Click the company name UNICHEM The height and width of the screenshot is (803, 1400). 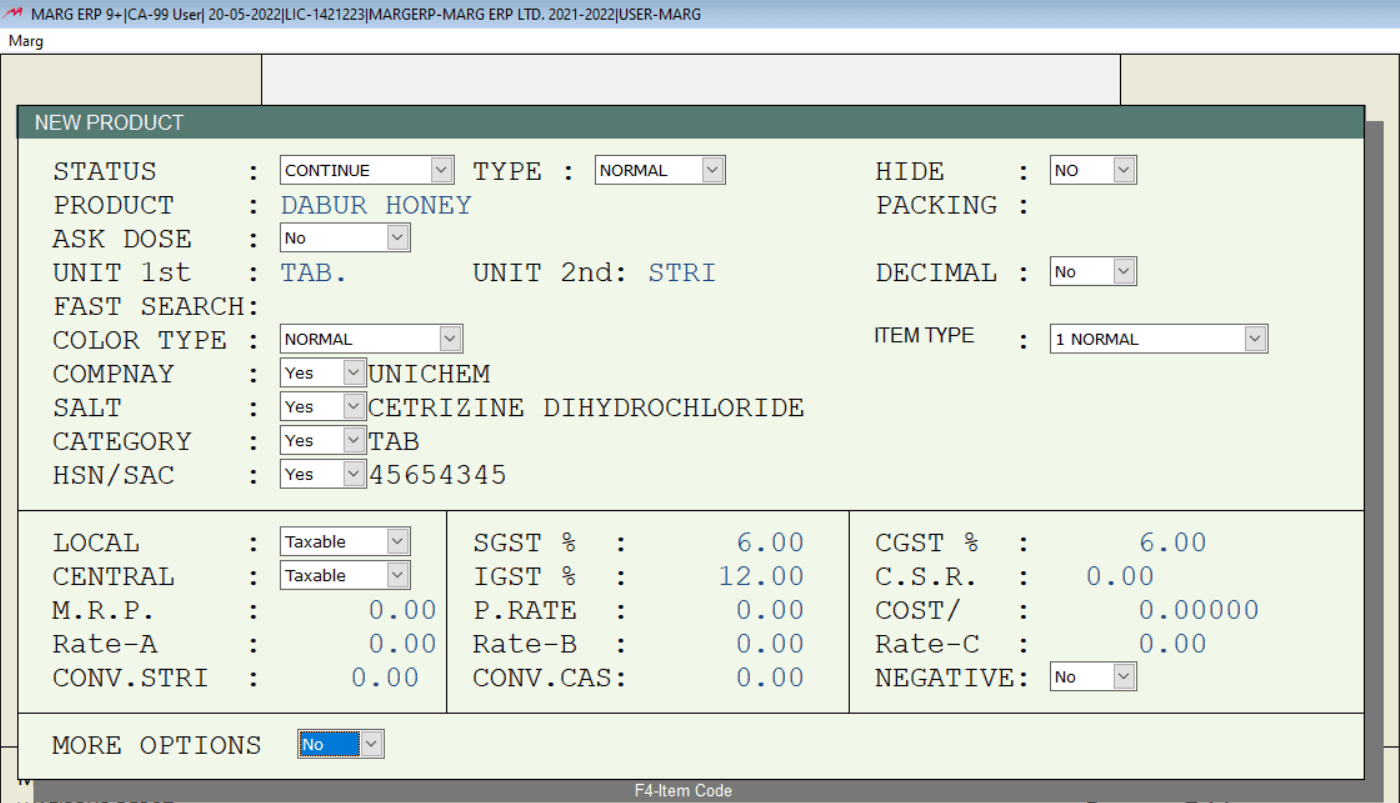[430, 374]
